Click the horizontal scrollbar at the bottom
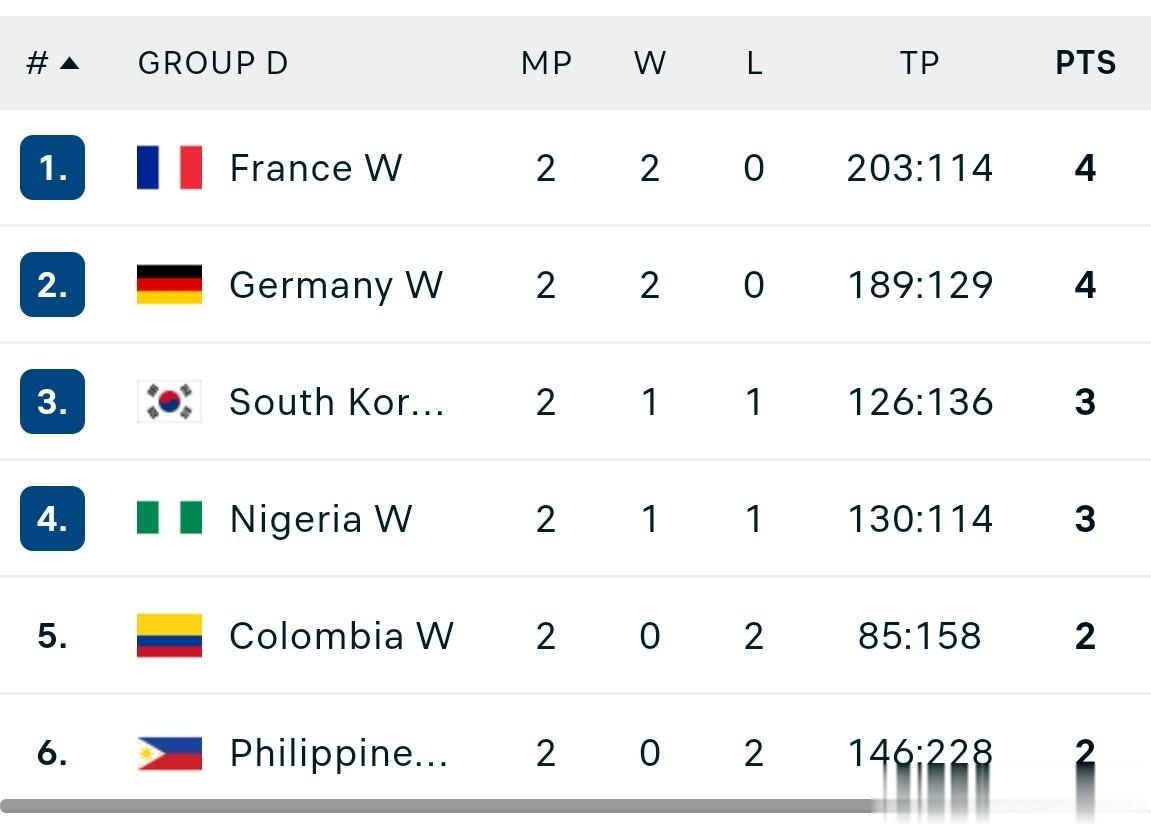Screen dimensions: 1151x834 pos(440,805)
